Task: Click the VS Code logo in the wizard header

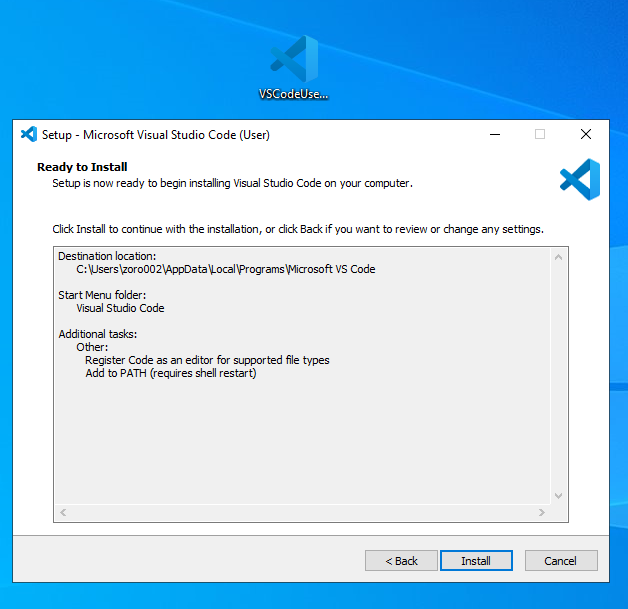Action: pyautogui.click(x=580, y=179)
